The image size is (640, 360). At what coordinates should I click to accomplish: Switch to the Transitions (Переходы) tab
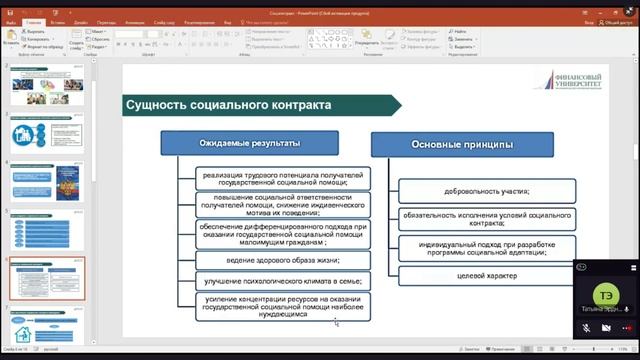click(107, 22)
